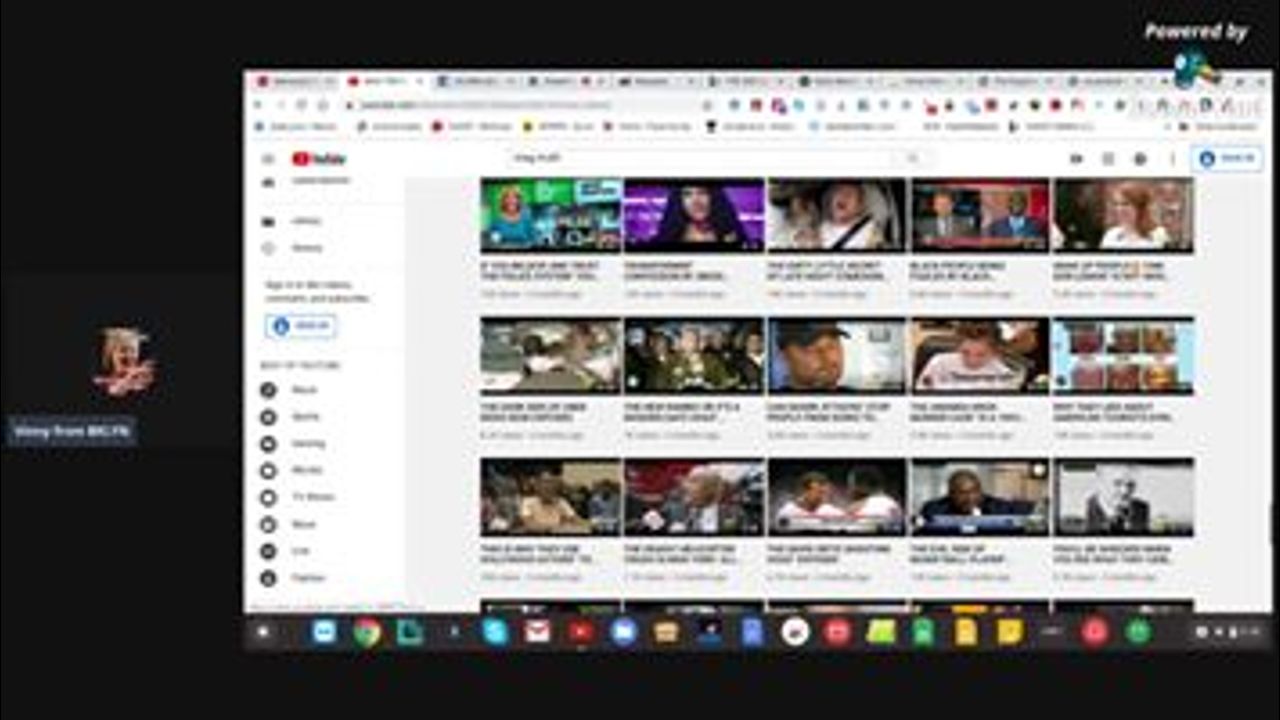Image resolution: width=1280 pixels, height=720 pixels.
Task: Click the create video camera icon
Action: [x=1076, y=159]
